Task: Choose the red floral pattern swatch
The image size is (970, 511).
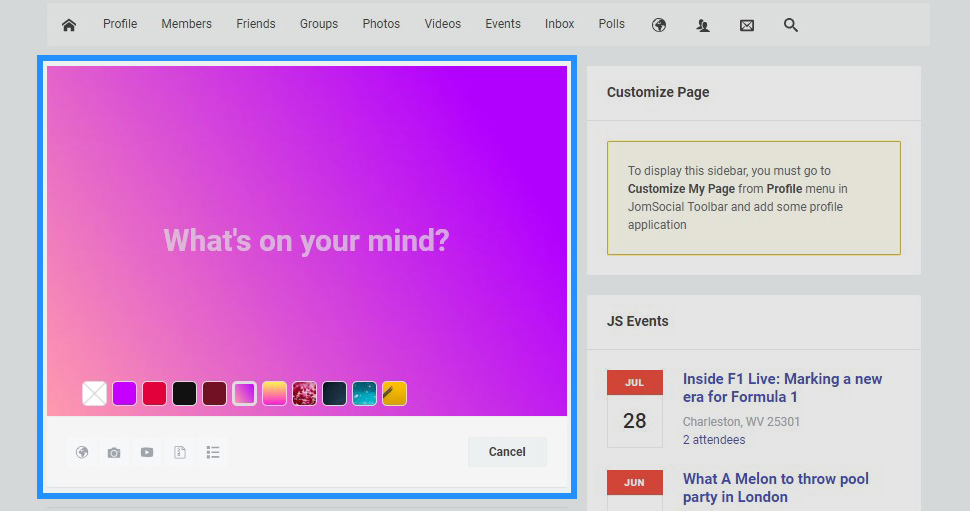Action: point(304,393)
